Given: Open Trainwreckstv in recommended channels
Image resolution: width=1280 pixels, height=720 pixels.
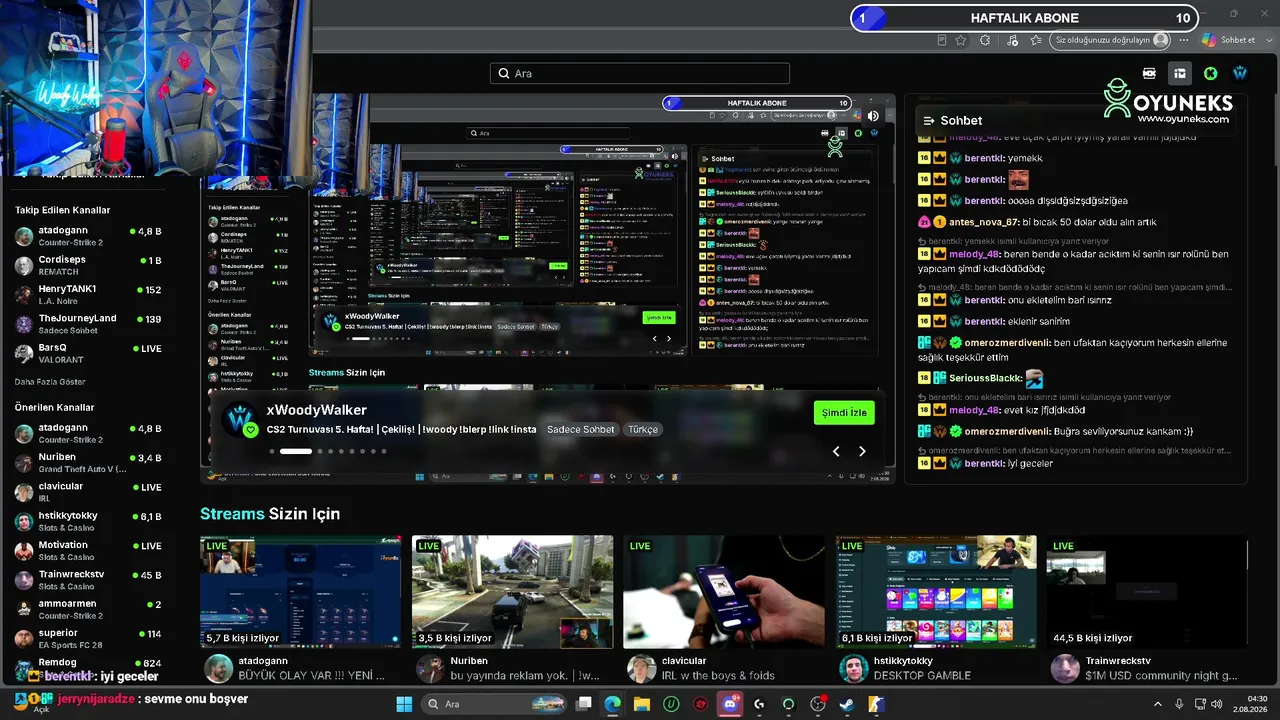Looking at the screenshot, I should click(88, 579).
